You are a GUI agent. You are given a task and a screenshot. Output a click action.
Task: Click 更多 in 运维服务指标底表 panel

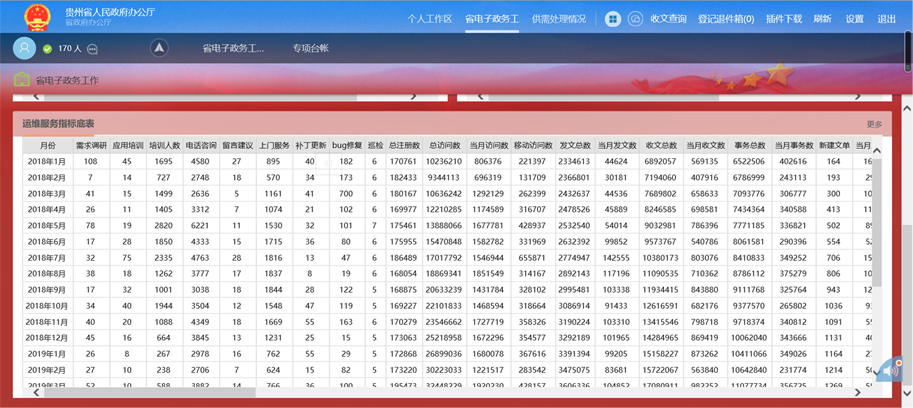(x=874, y=124)
